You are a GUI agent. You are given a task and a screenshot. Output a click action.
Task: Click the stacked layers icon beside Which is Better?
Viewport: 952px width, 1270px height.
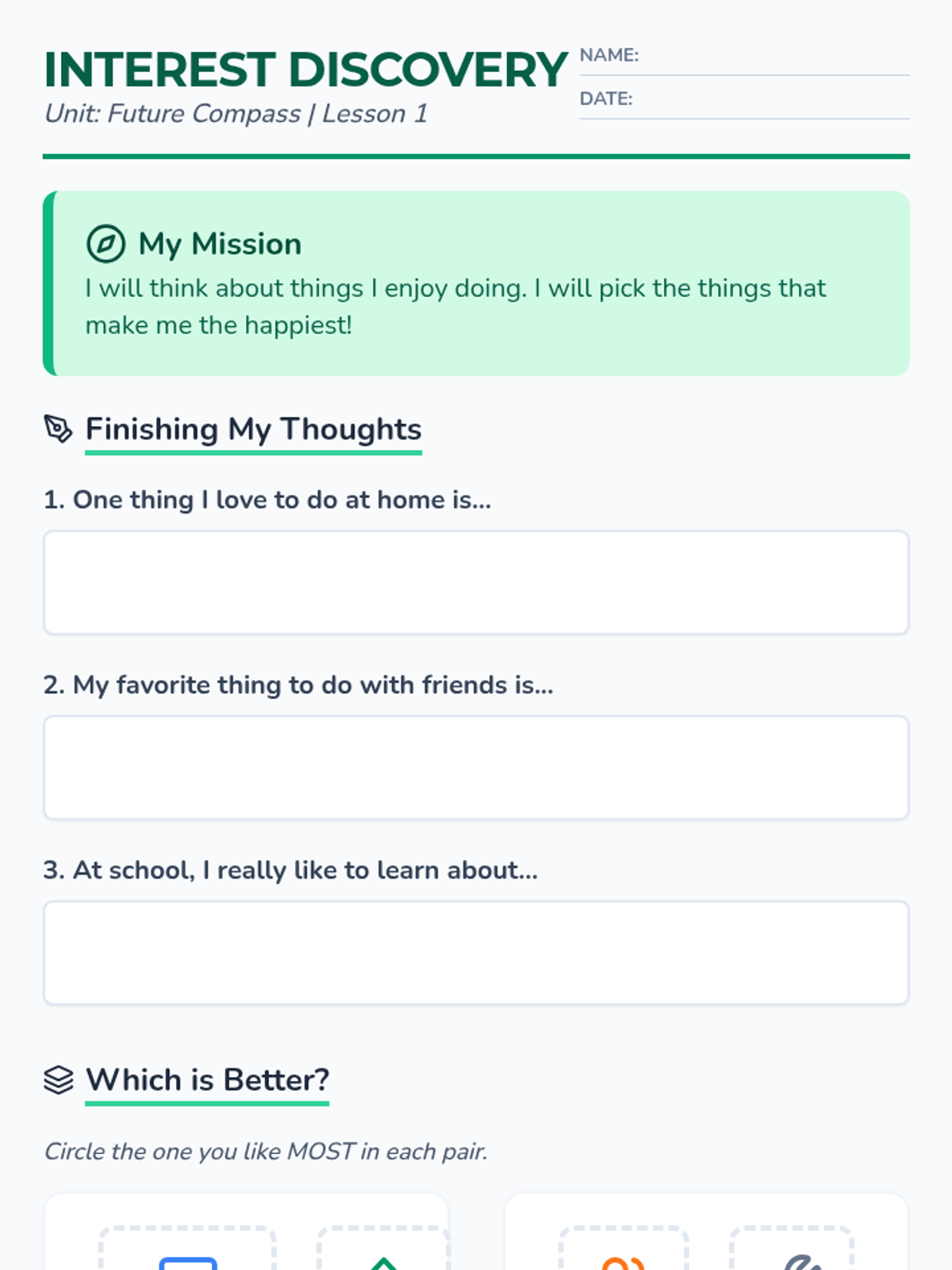(58, 1079)
